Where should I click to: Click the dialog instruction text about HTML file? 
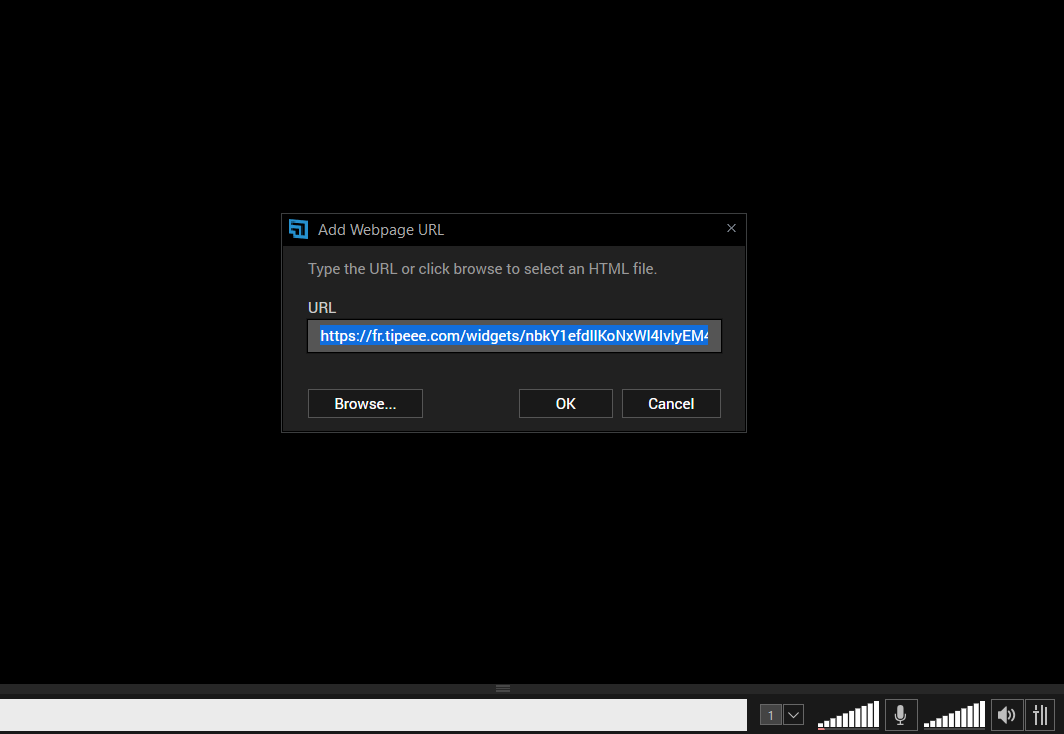pos(482,269)
